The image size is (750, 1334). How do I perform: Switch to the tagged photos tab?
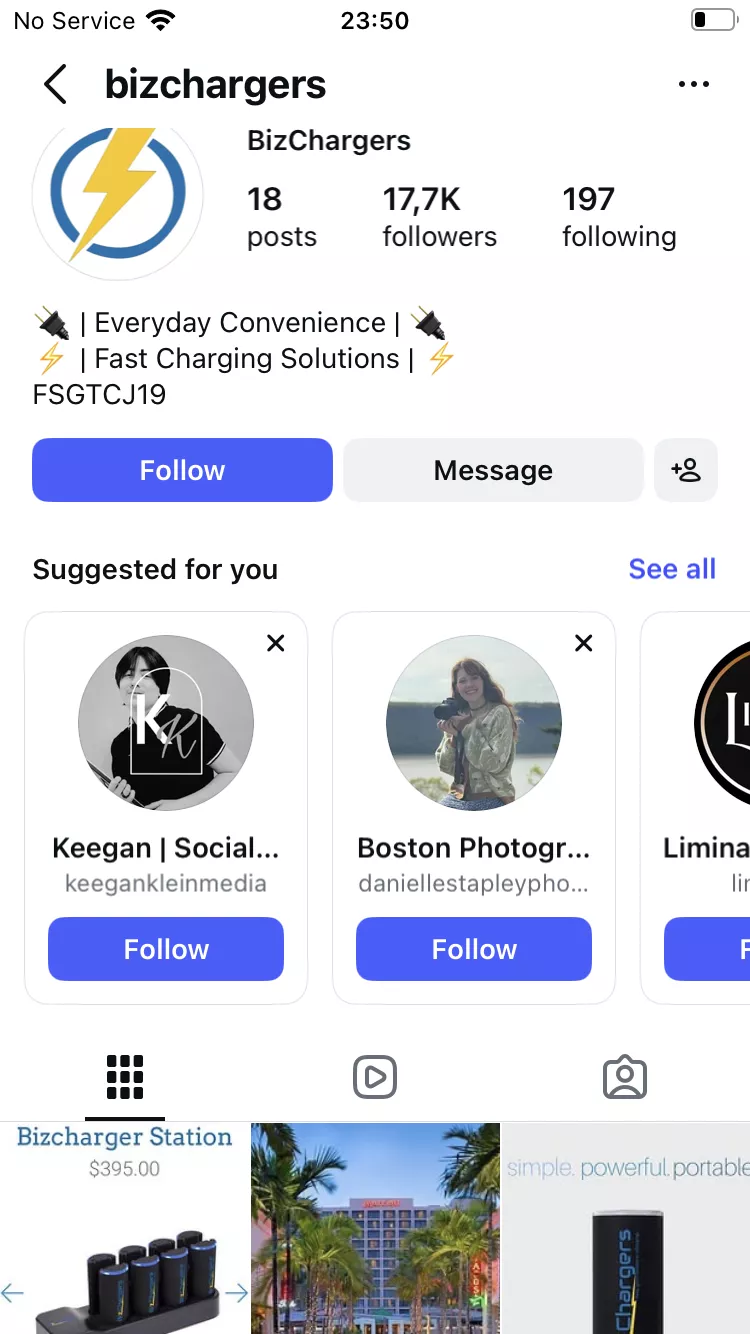coord(625,1077)
